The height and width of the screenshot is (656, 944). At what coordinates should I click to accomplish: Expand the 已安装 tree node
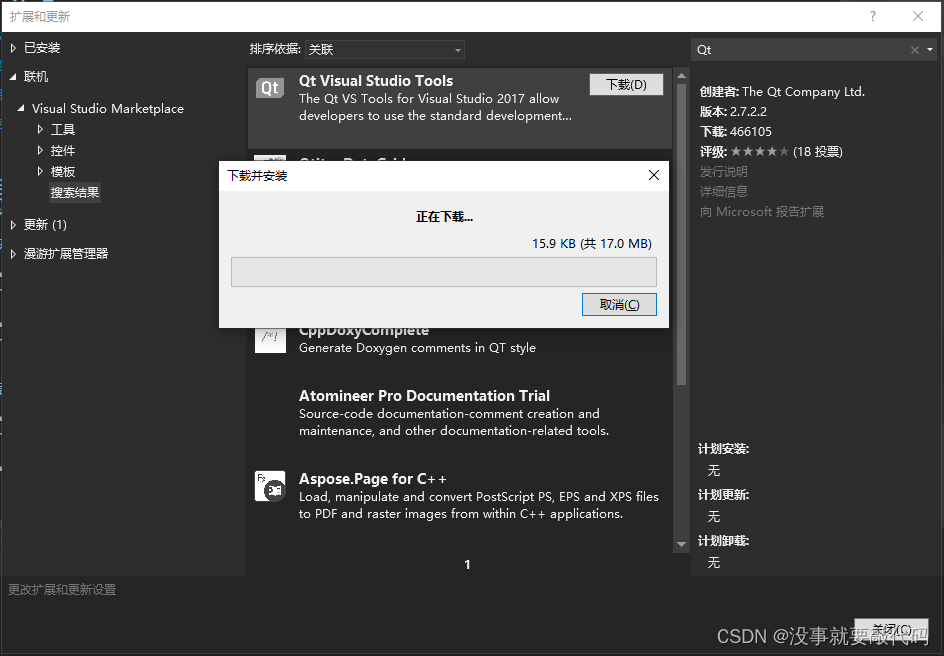pyautogui.click(x=13, y=48)
